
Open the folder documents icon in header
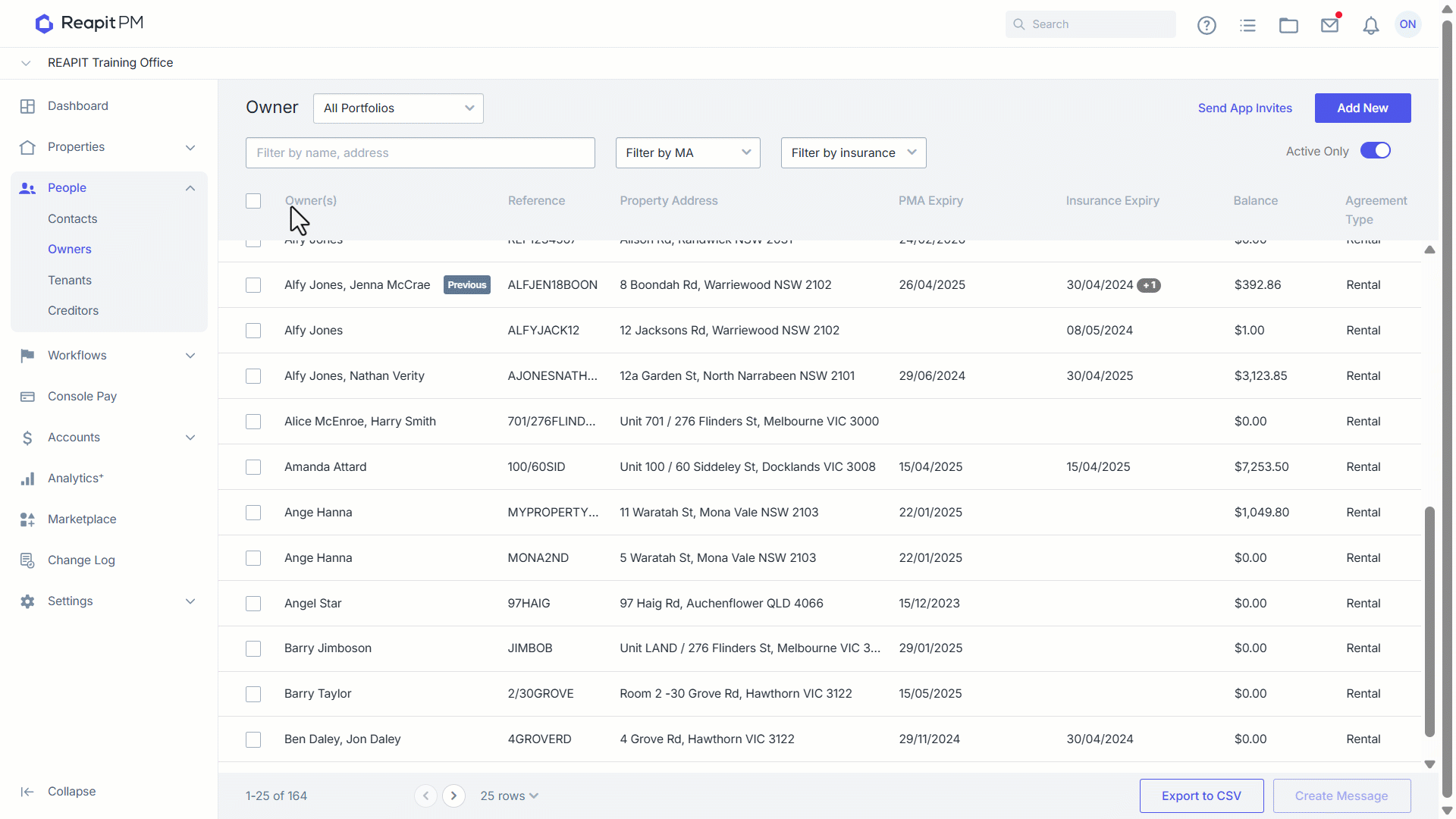(1288, 25)
